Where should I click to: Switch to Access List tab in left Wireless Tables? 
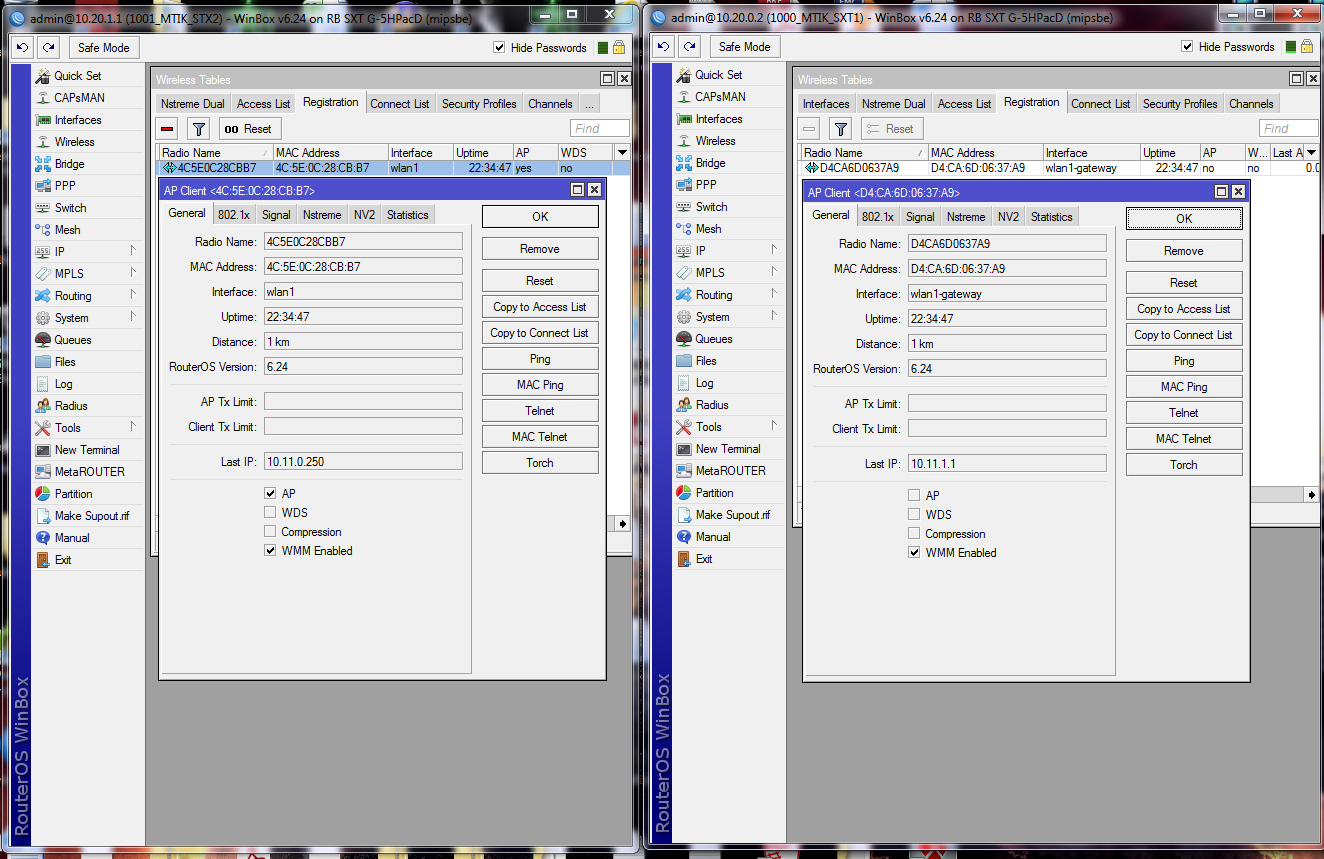[x=263, y=104]
